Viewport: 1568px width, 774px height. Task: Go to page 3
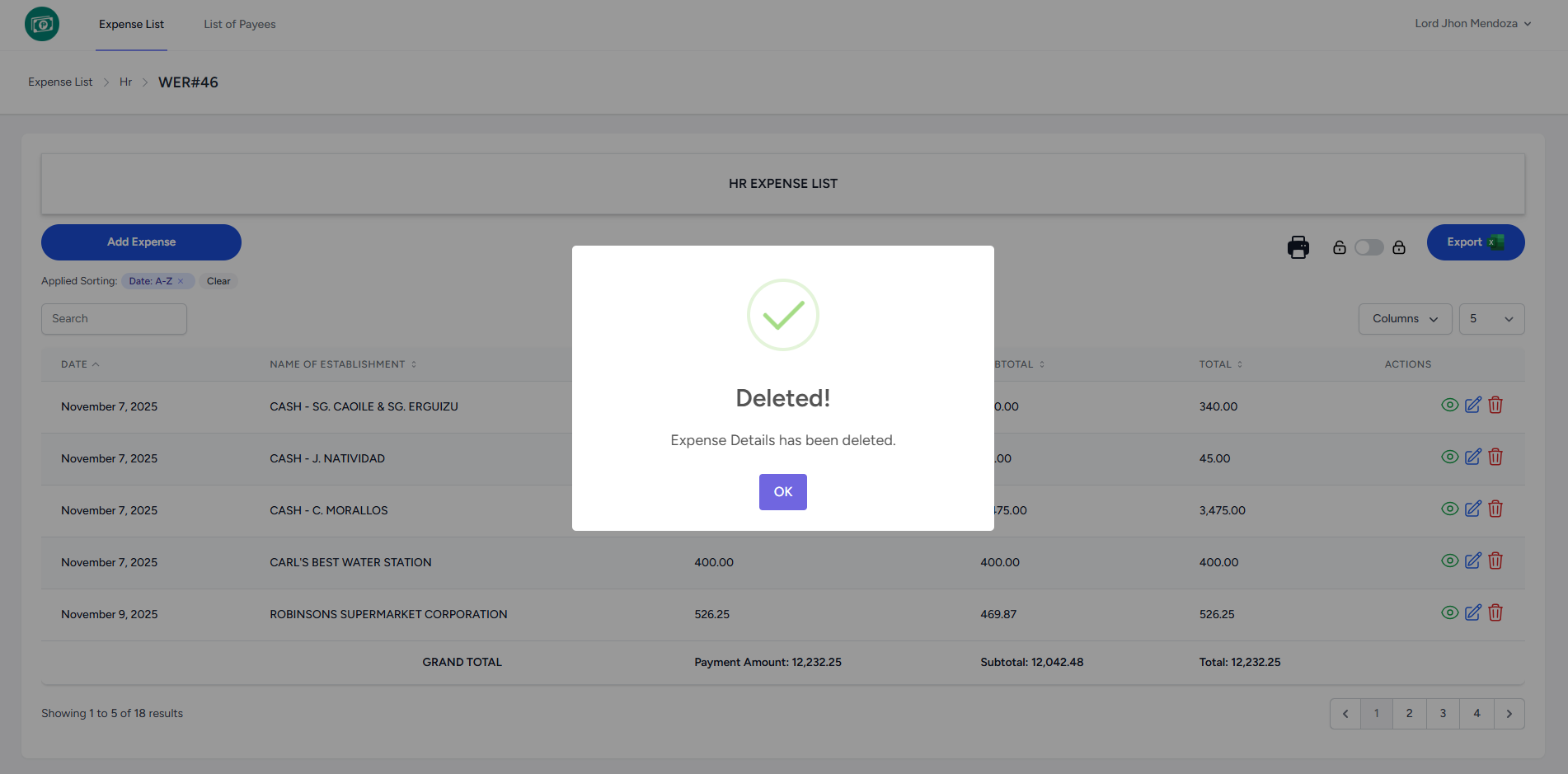coord(1444,714)
